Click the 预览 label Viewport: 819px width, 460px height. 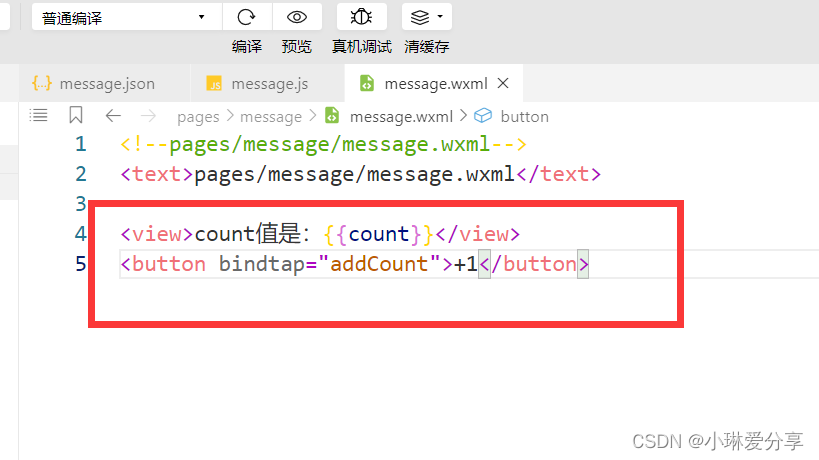point(297,47)
